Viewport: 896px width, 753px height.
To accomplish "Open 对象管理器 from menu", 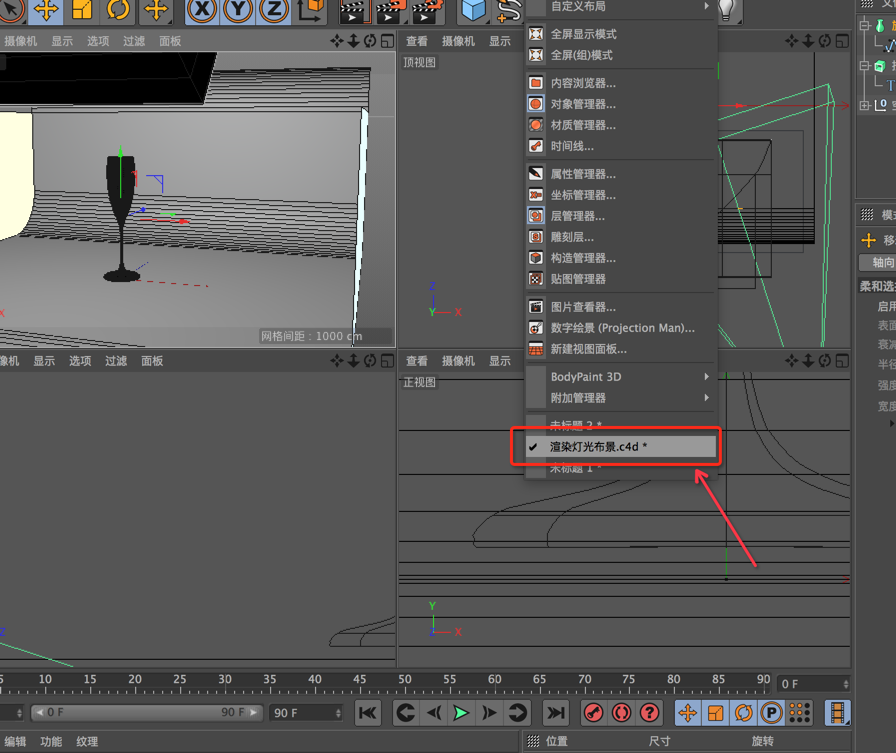I will (x=621, y=104).
